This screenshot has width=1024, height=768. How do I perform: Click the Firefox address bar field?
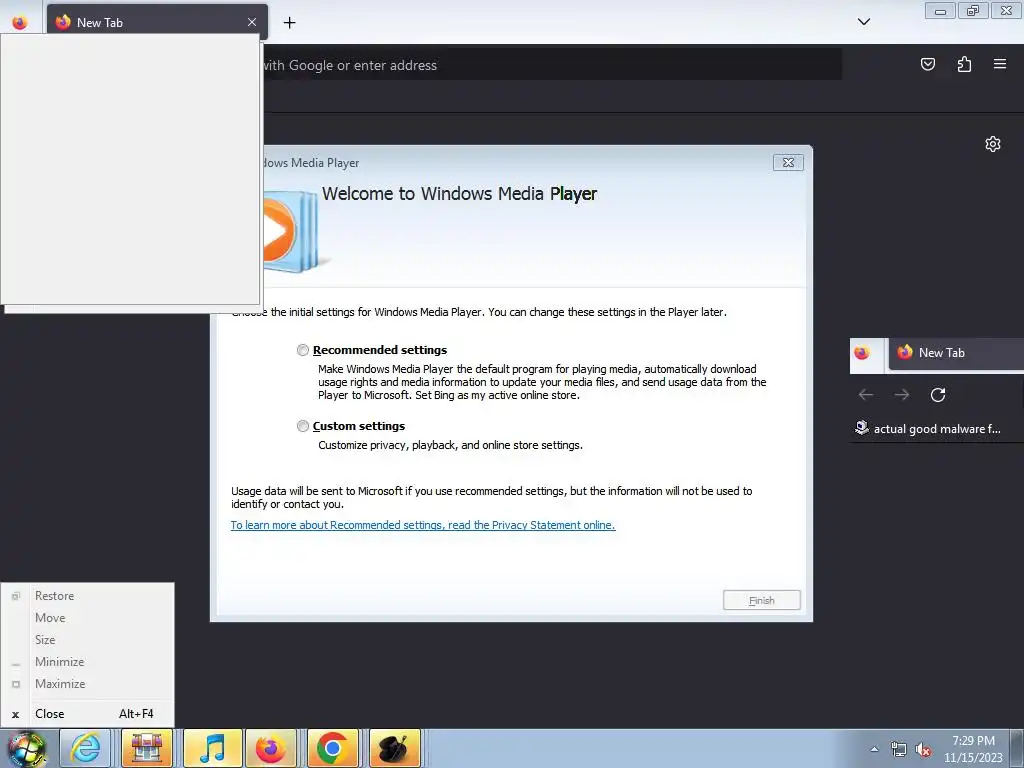[x=552, y=65]
